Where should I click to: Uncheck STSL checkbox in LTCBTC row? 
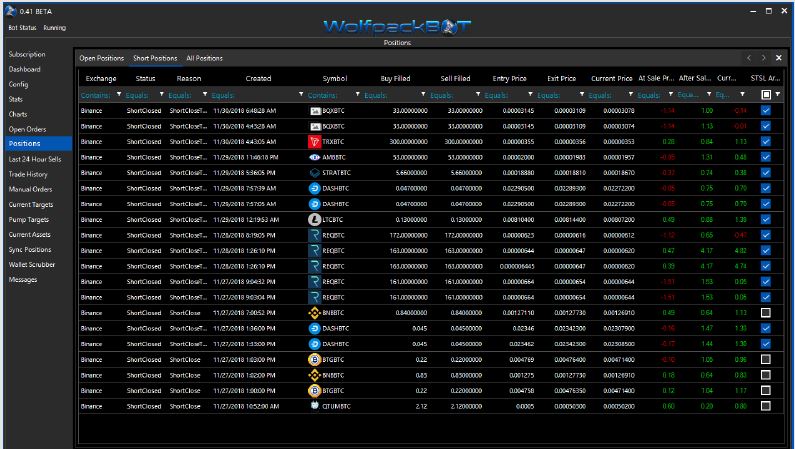point(766,219)
